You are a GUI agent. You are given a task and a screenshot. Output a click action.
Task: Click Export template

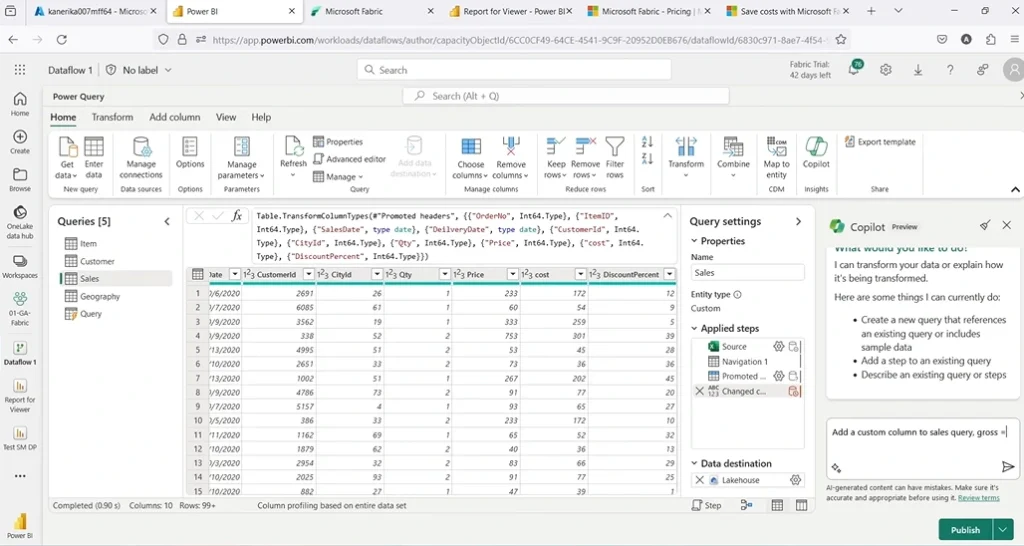pos(880,142)
